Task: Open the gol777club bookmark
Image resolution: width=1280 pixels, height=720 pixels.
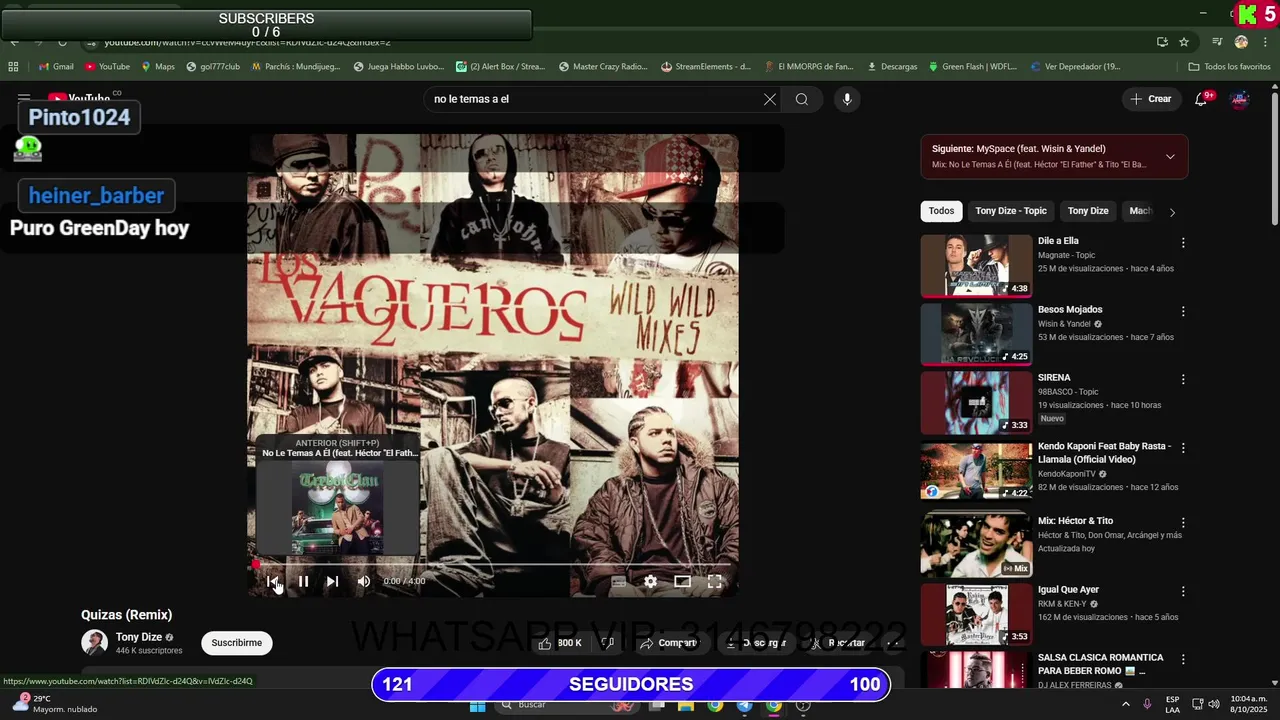Action: pyautogui.click(x=212, y=67)
